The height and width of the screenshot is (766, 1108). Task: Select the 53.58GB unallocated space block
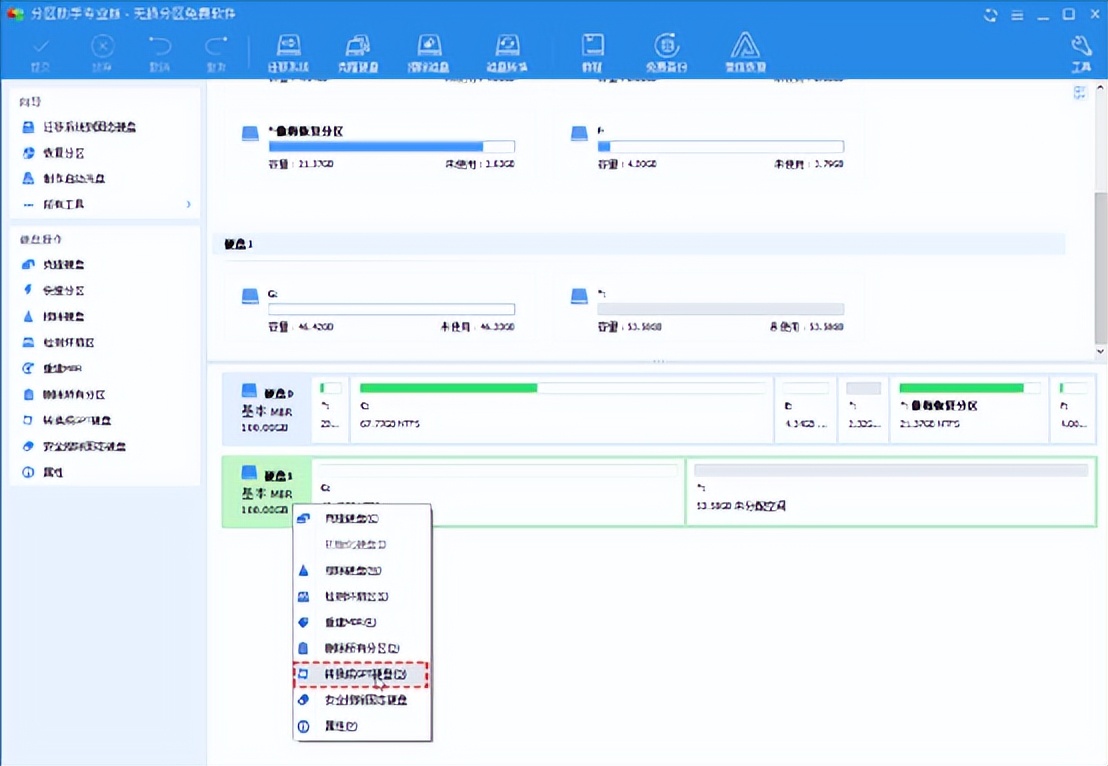[890, 491]
